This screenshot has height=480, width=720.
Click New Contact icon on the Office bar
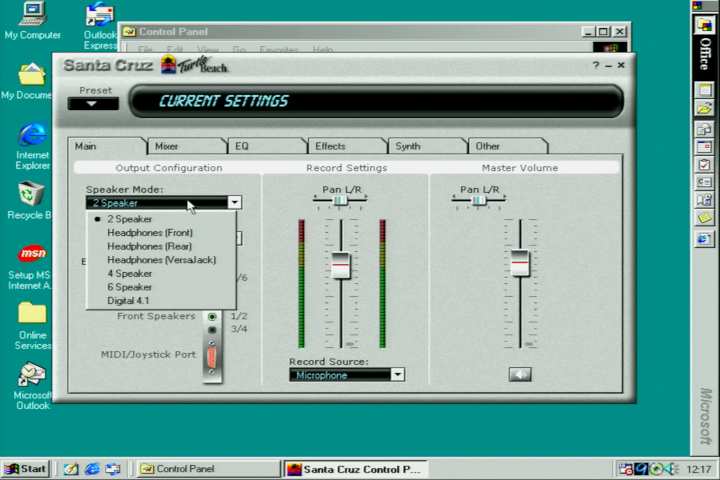705,182
